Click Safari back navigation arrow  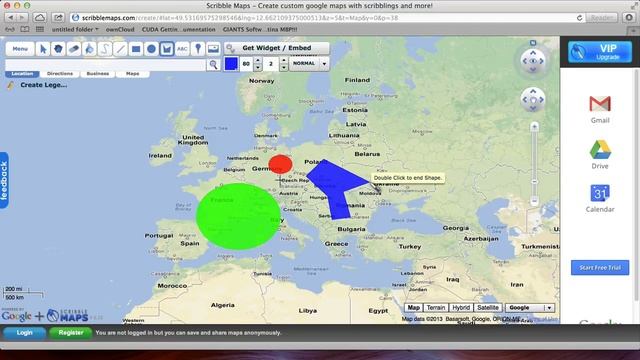(11, 18)
